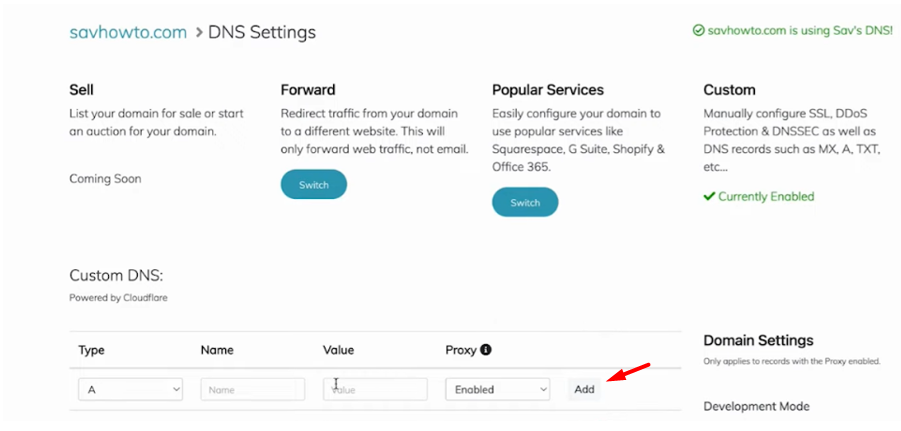Image resolution: width=901 pixels, height=431 pixels.
Task: Click the Currently Enabled checkmark icon
Action: [x=709, y=197]
